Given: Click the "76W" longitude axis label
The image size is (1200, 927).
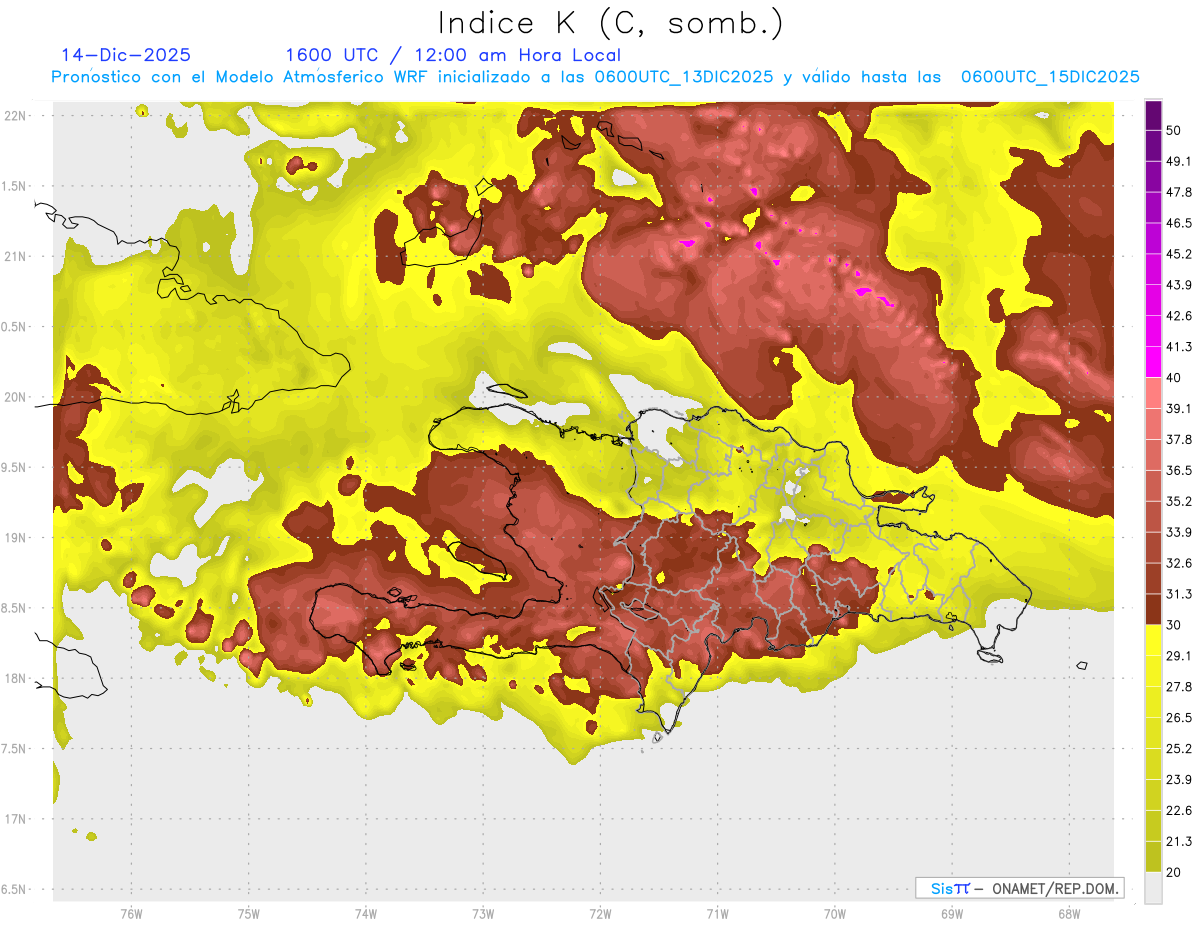Looking at the screenshot, I should tap(131, 913).
